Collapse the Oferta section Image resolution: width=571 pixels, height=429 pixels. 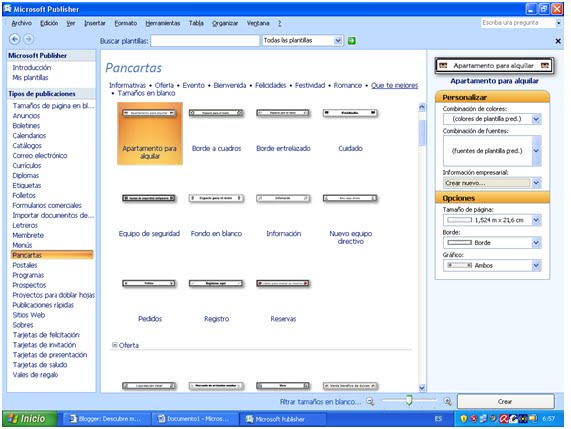[114, 345]
